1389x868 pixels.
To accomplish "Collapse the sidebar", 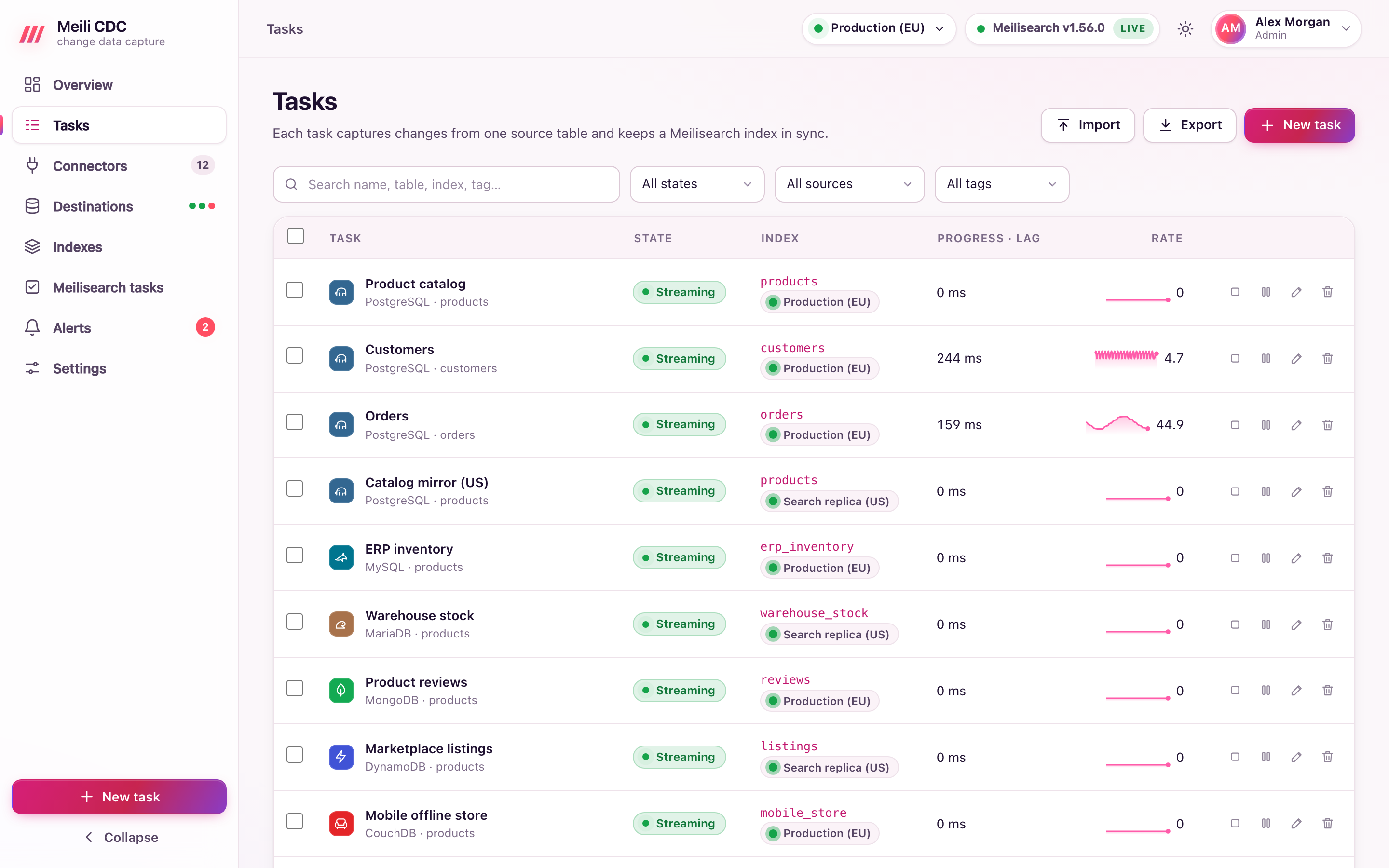I will 121,838.
